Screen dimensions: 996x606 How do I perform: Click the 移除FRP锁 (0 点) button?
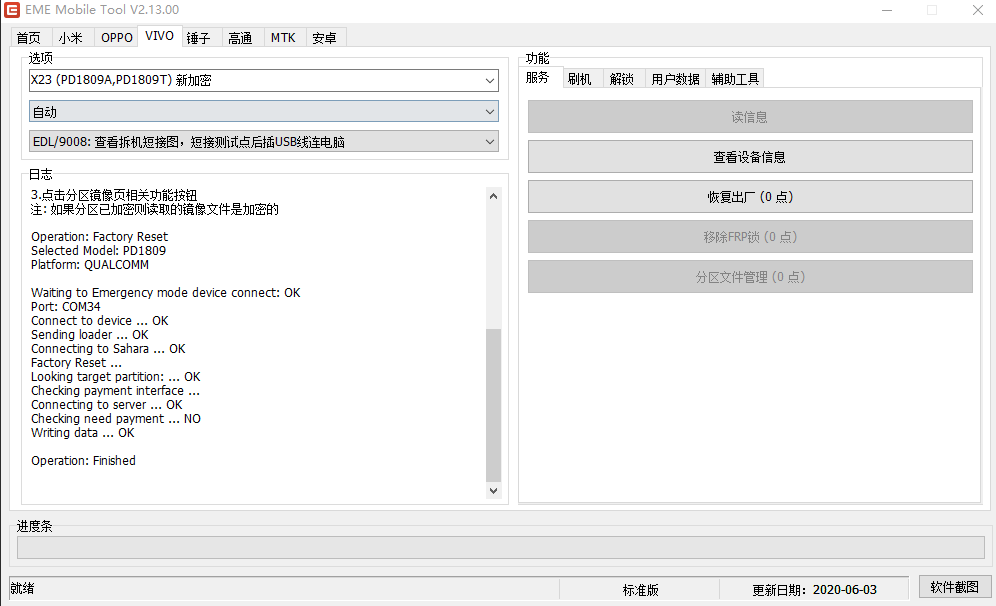coord(750,237)
